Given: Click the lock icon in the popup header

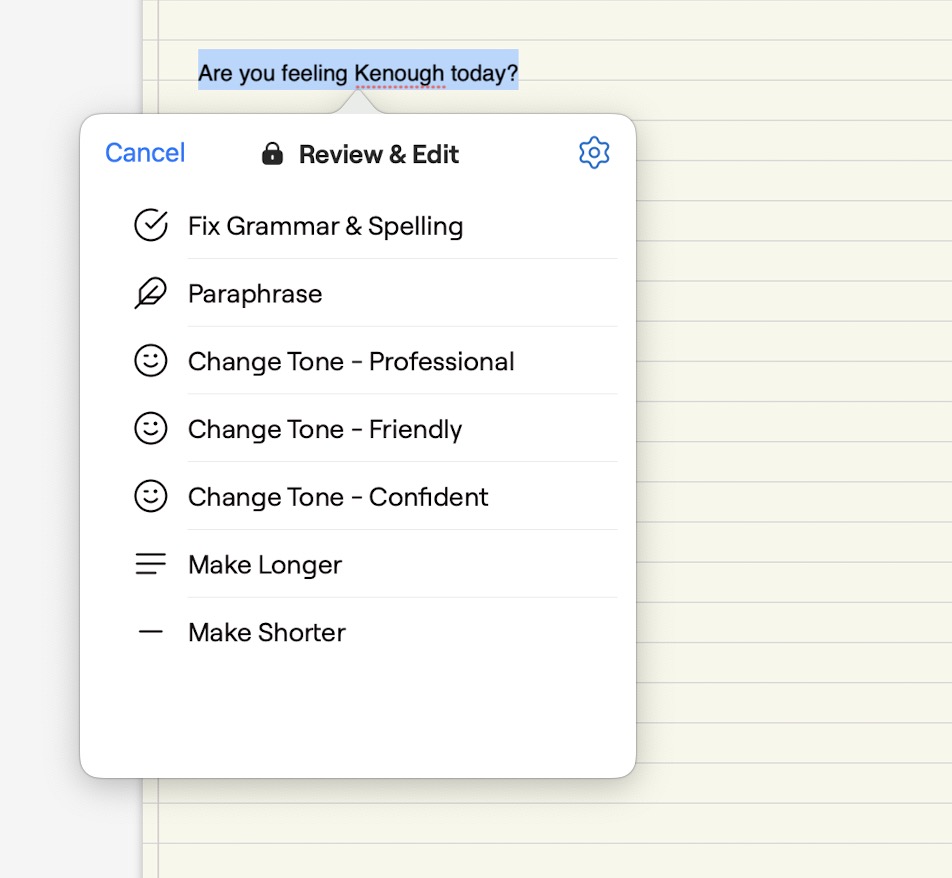Looking at the screenshot, I should pos(272,154).
